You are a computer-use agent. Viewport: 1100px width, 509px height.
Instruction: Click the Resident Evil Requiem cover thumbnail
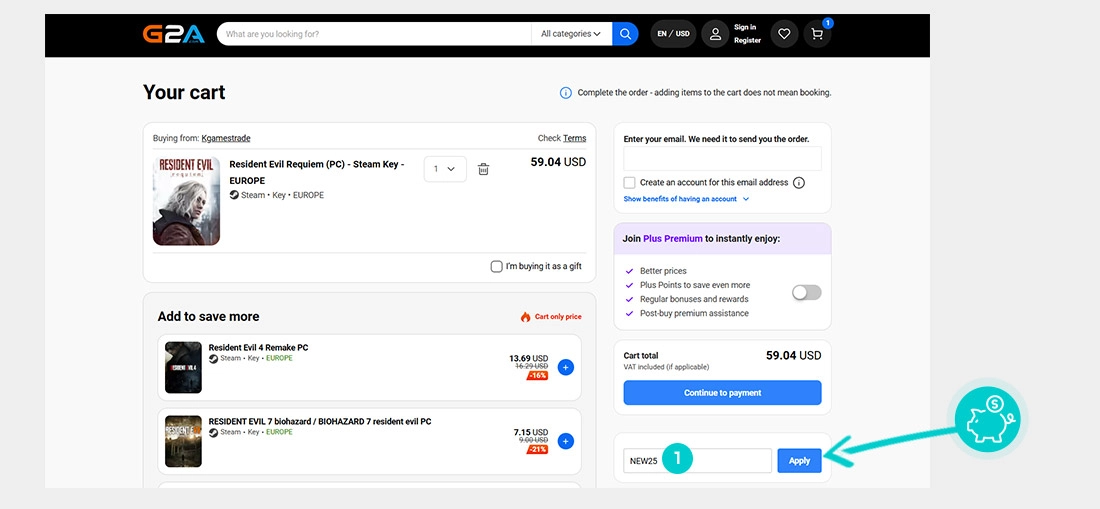click(x=187, y=201)
